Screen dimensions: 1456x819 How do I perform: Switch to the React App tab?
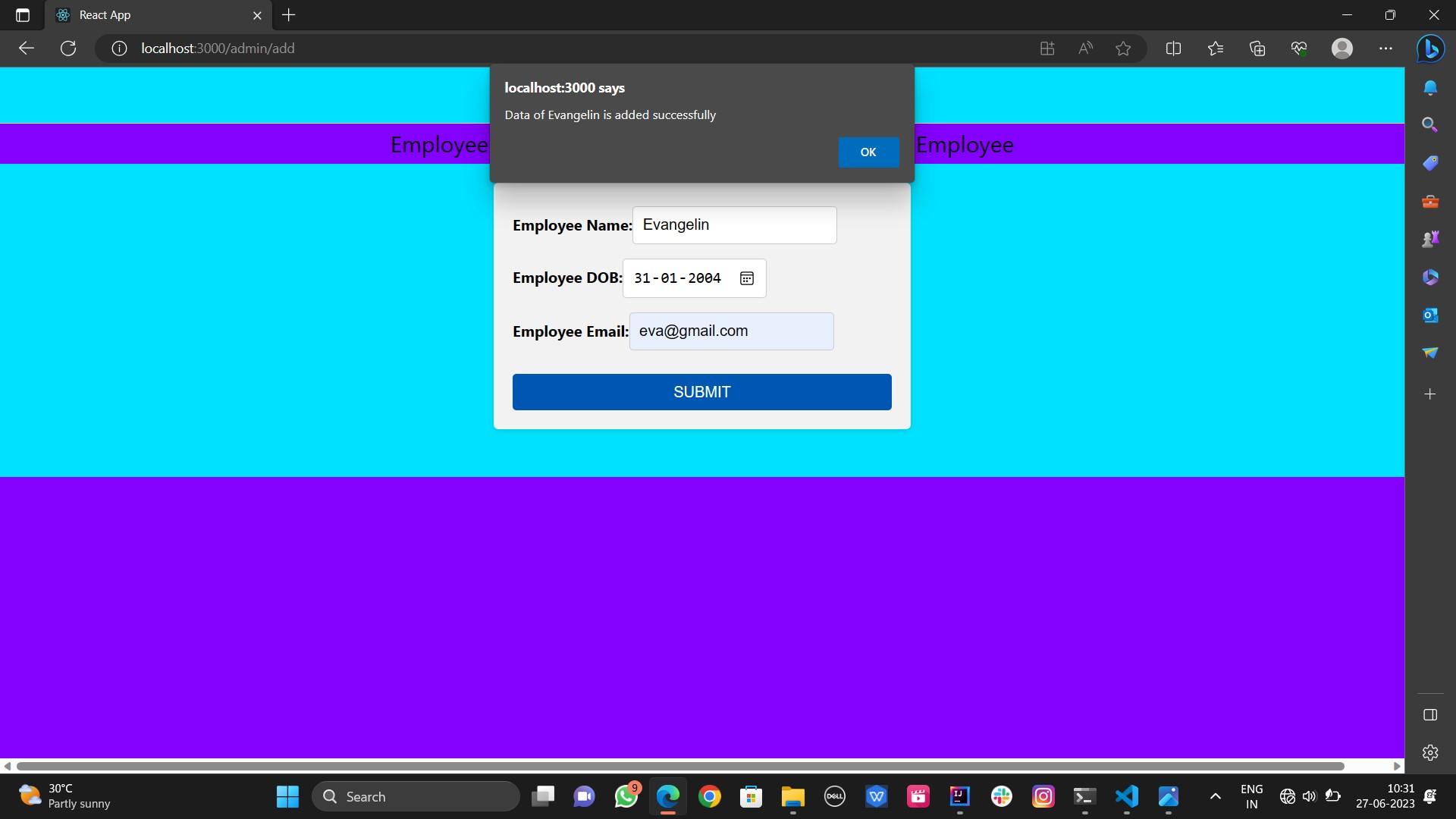pos(152,14)
